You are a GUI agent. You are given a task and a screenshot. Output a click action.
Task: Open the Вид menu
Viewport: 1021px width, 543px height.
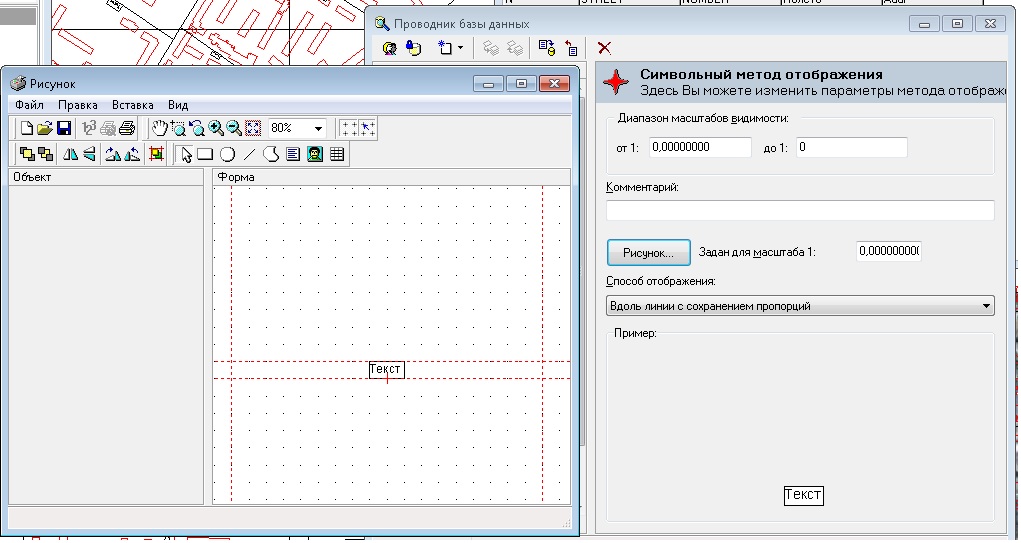coord(178,105)
